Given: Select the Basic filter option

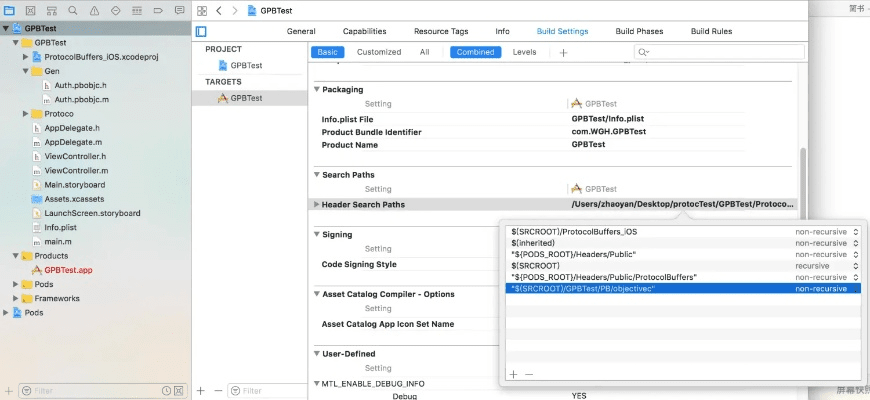Looking at the screenshot, I should tap(328, 52).
